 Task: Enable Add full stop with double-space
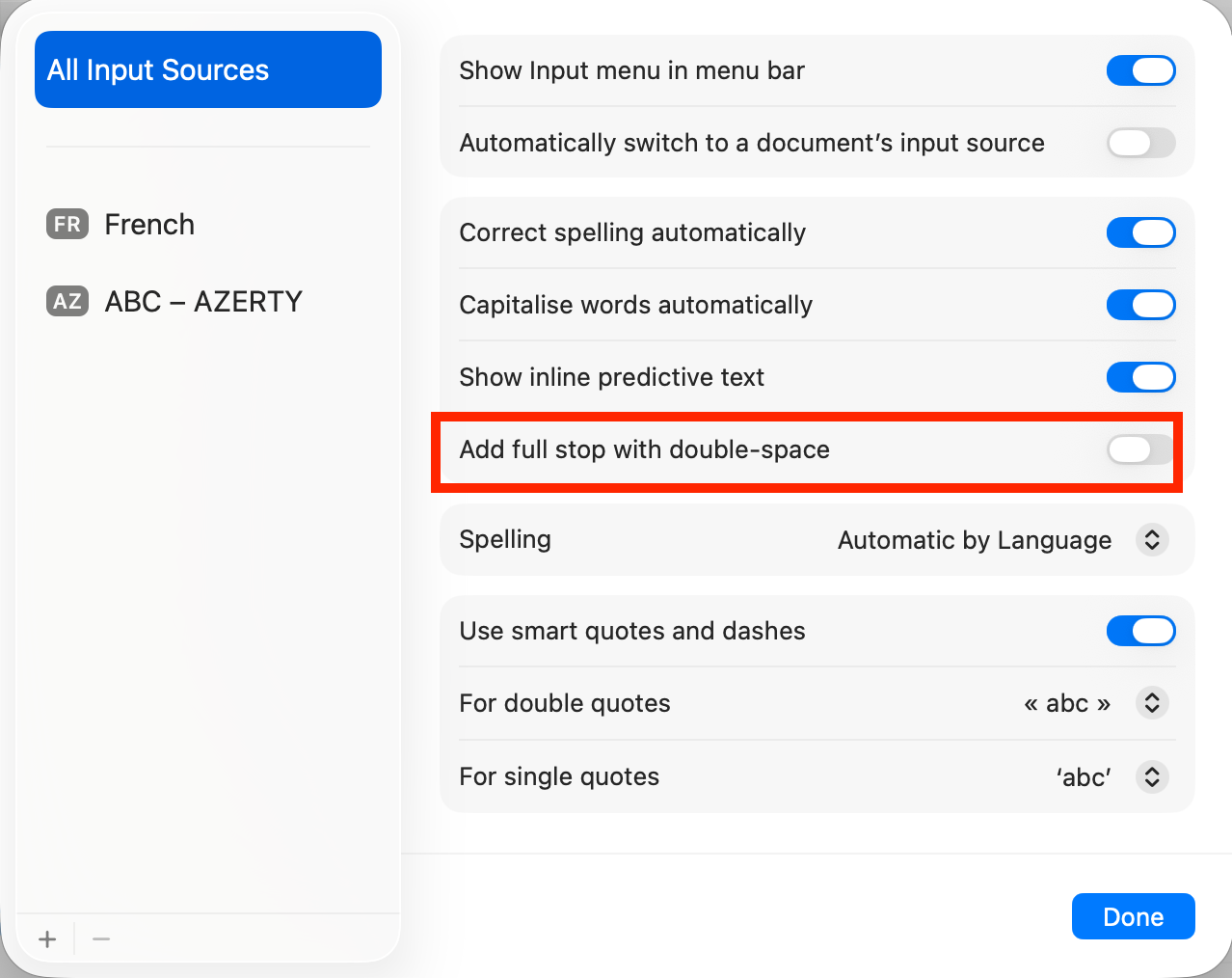pyautogui.click(x=1140, y=449)
